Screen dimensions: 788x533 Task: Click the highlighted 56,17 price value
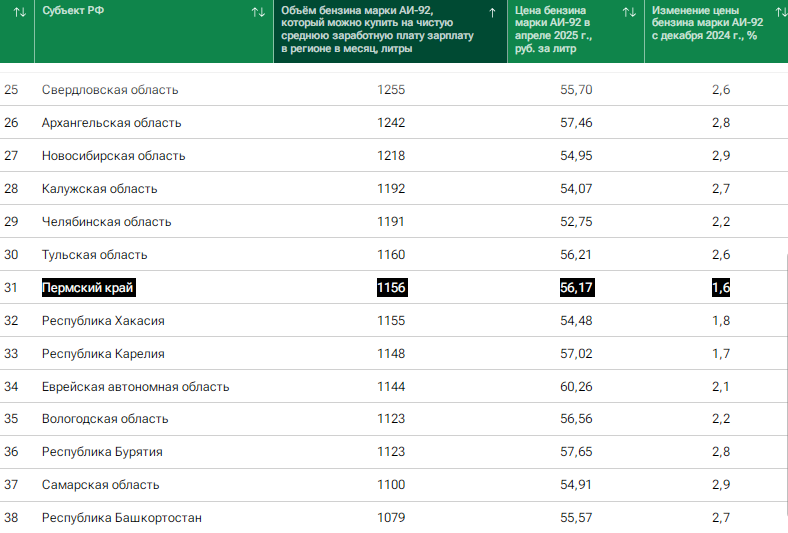(x=576, y=288)
